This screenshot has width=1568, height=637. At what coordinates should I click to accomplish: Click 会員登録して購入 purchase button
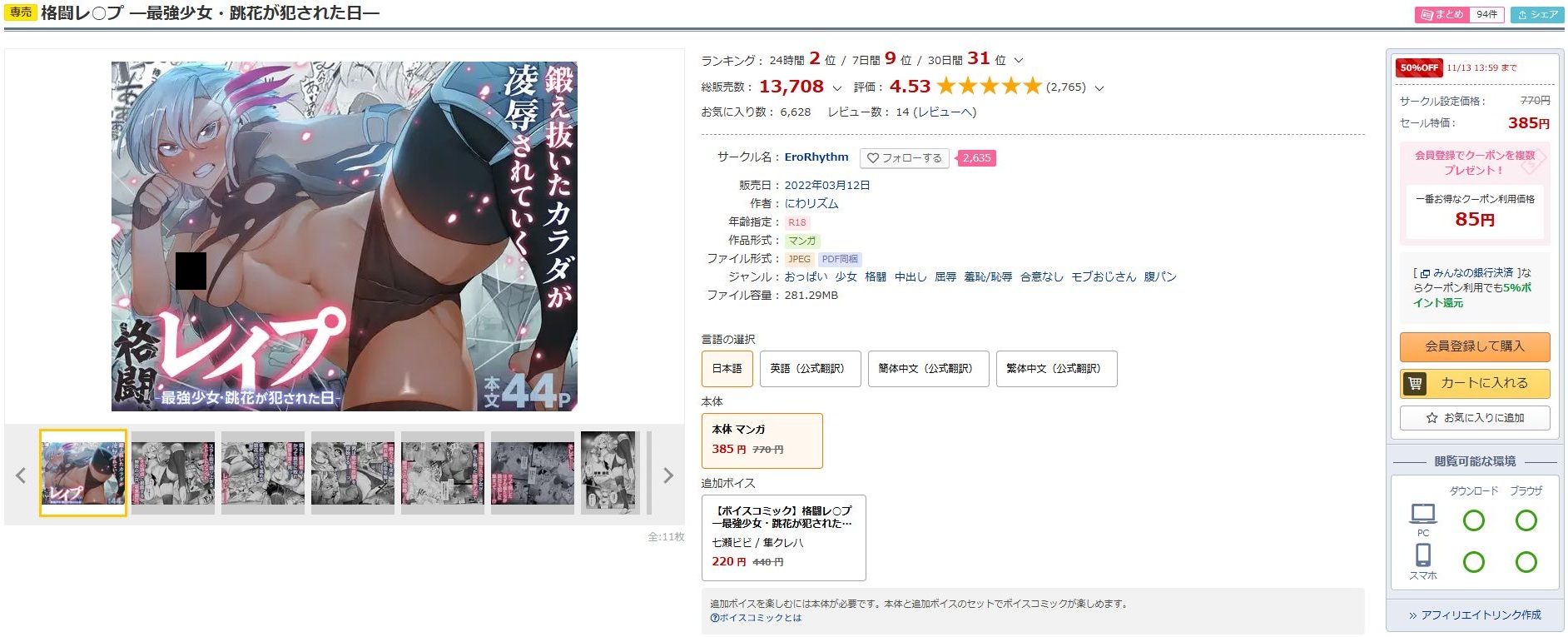tap(1475, 346)
